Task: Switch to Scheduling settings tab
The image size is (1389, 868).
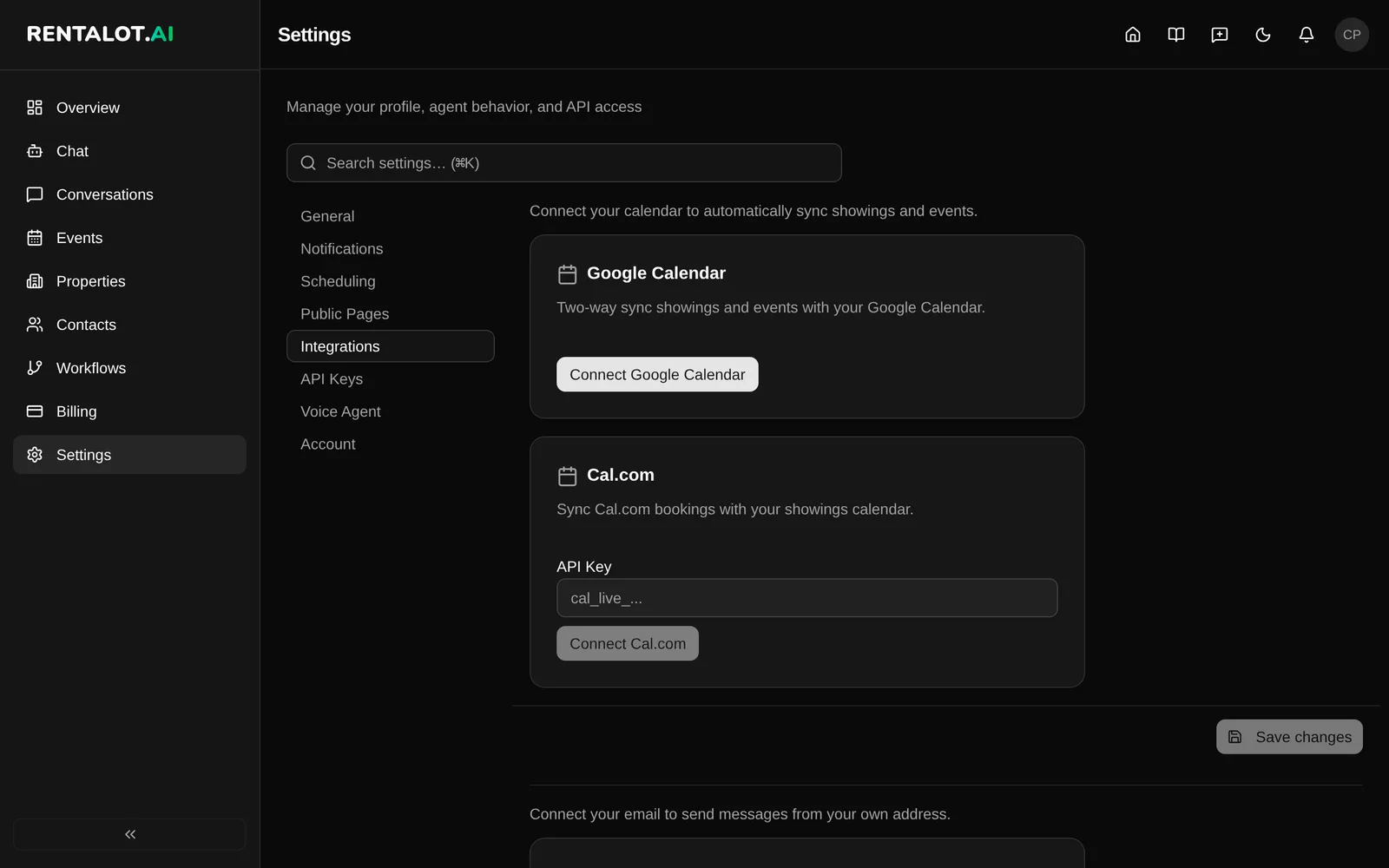Action: pos(391,281)
